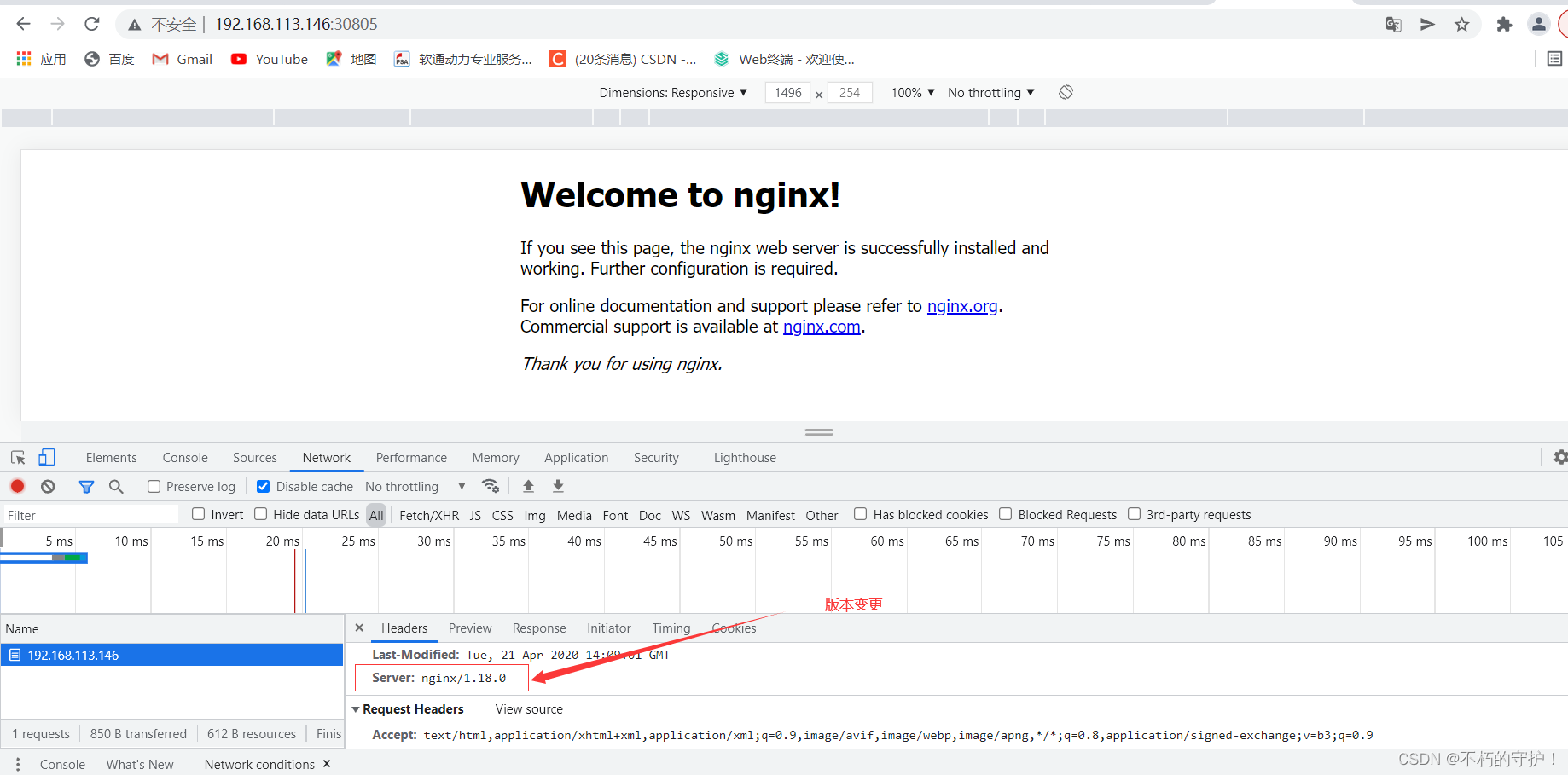Open Network panel throttling dropdown

pos(415,487)
